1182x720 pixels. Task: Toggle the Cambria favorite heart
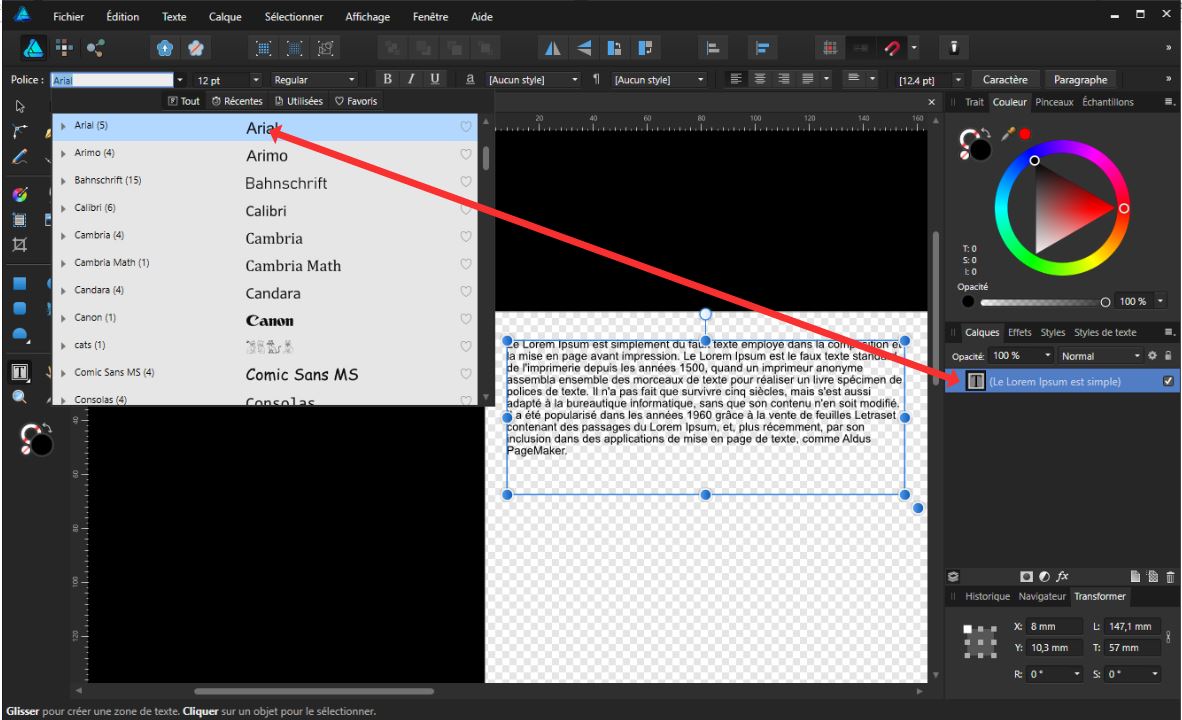tap(466, 236)
